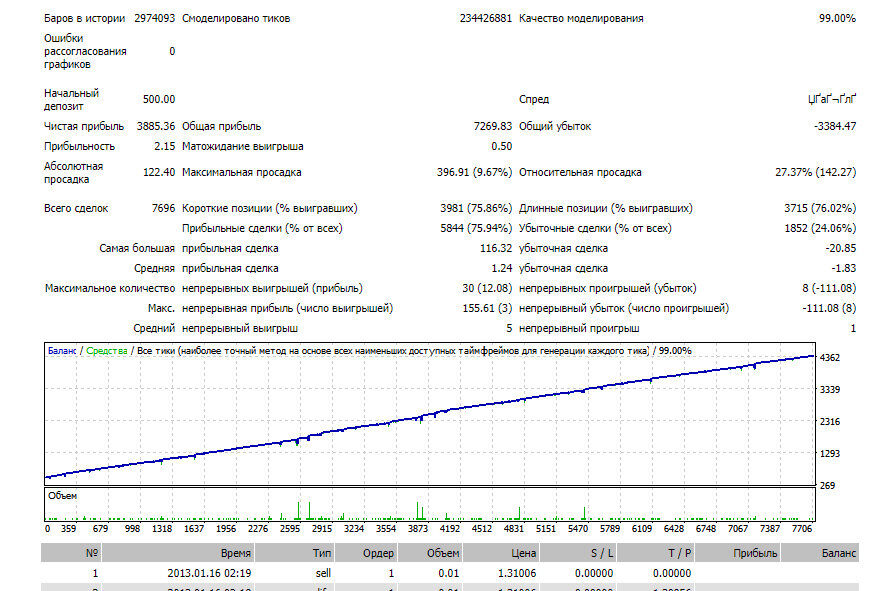This screenshot has height=591, width=874.
Task: Click the Время column header
Action: click(178, 553)
